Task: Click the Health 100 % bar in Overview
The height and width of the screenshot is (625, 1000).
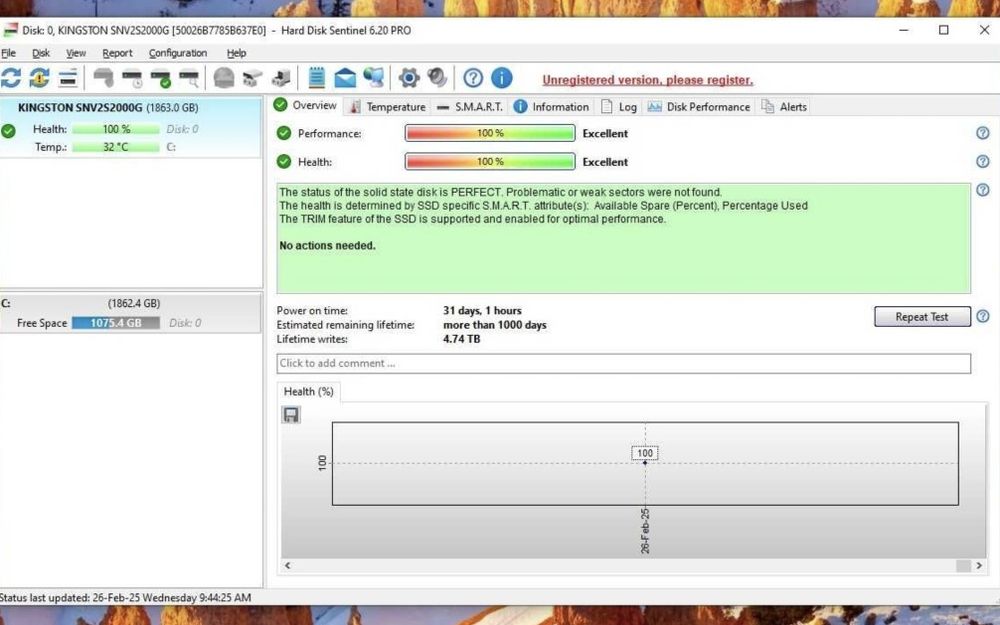Action: click(490, 161)
